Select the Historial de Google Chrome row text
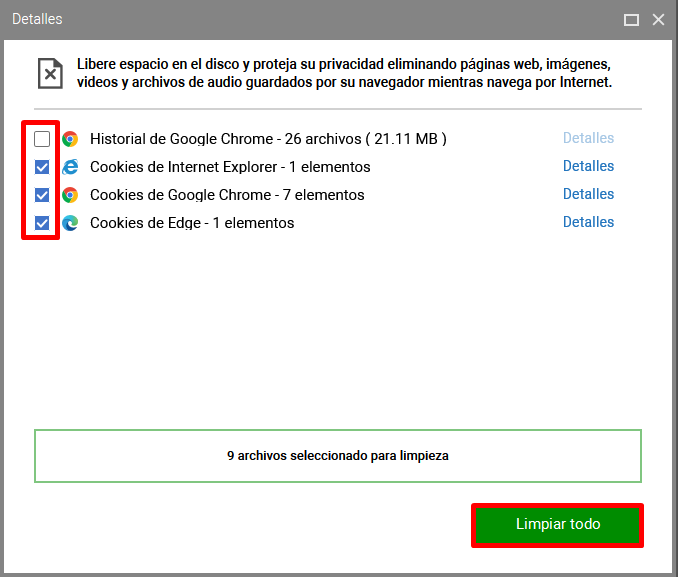678x577 pixels. pyautogui.click(x=268, y=139)
